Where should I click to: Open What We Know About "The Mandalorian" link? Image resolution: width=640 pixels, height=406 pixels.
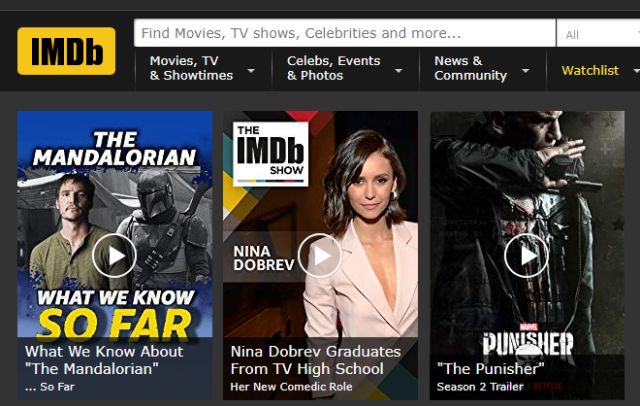104,360
